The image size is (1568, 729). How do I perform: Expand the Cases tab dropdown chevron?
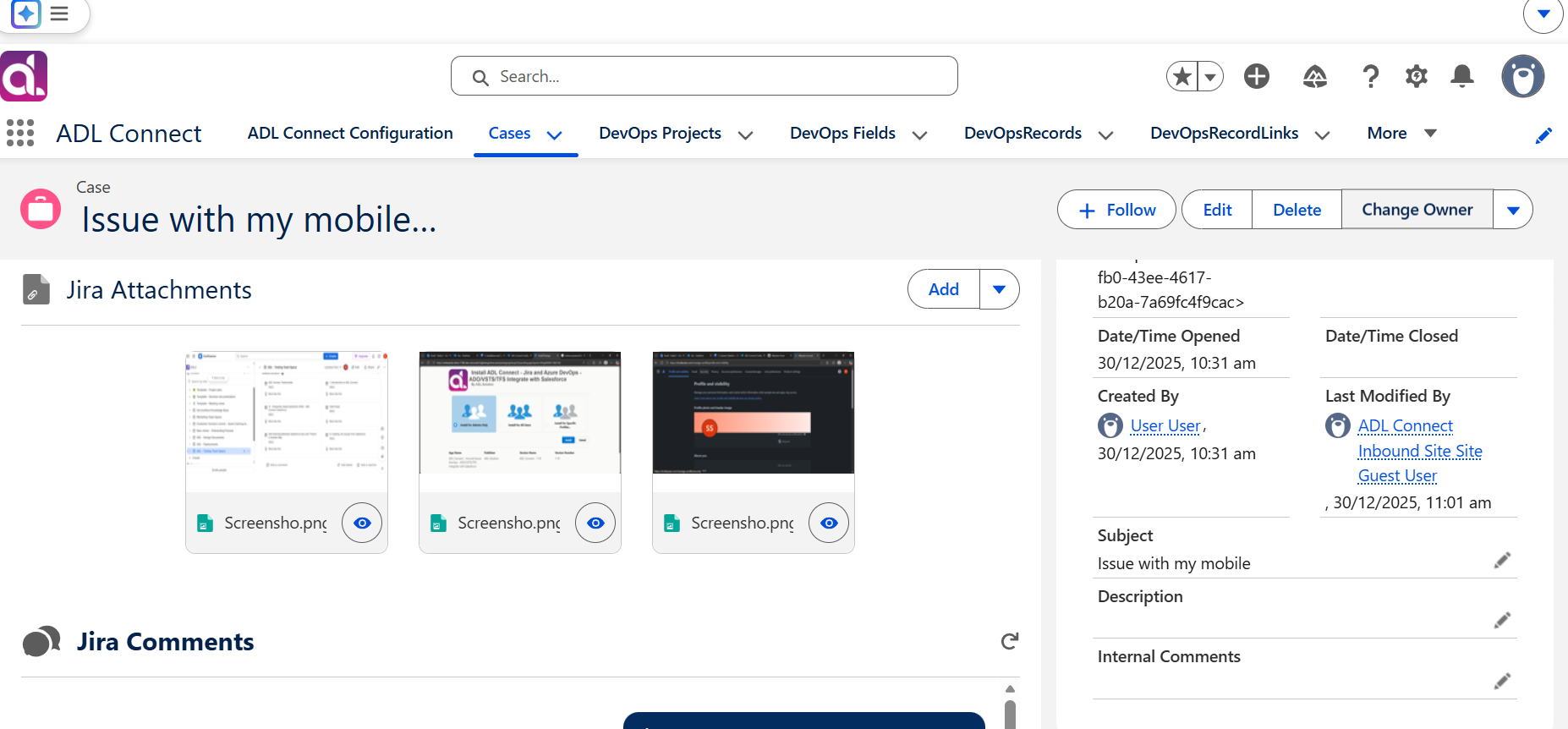click(555, 134)
